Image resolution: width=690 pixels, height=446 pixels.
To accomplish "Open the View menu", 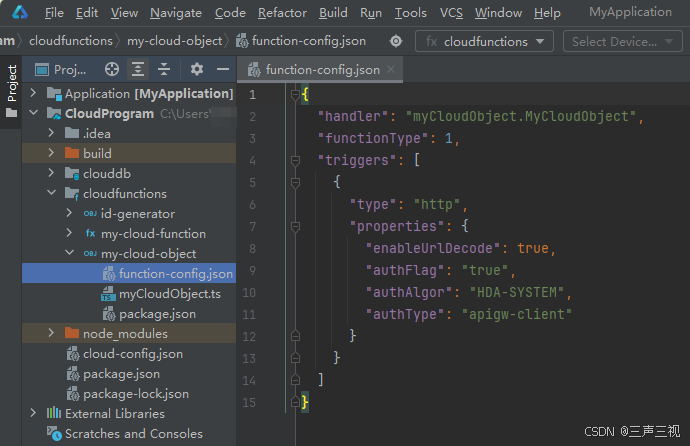I will click(x=124, y=13).
